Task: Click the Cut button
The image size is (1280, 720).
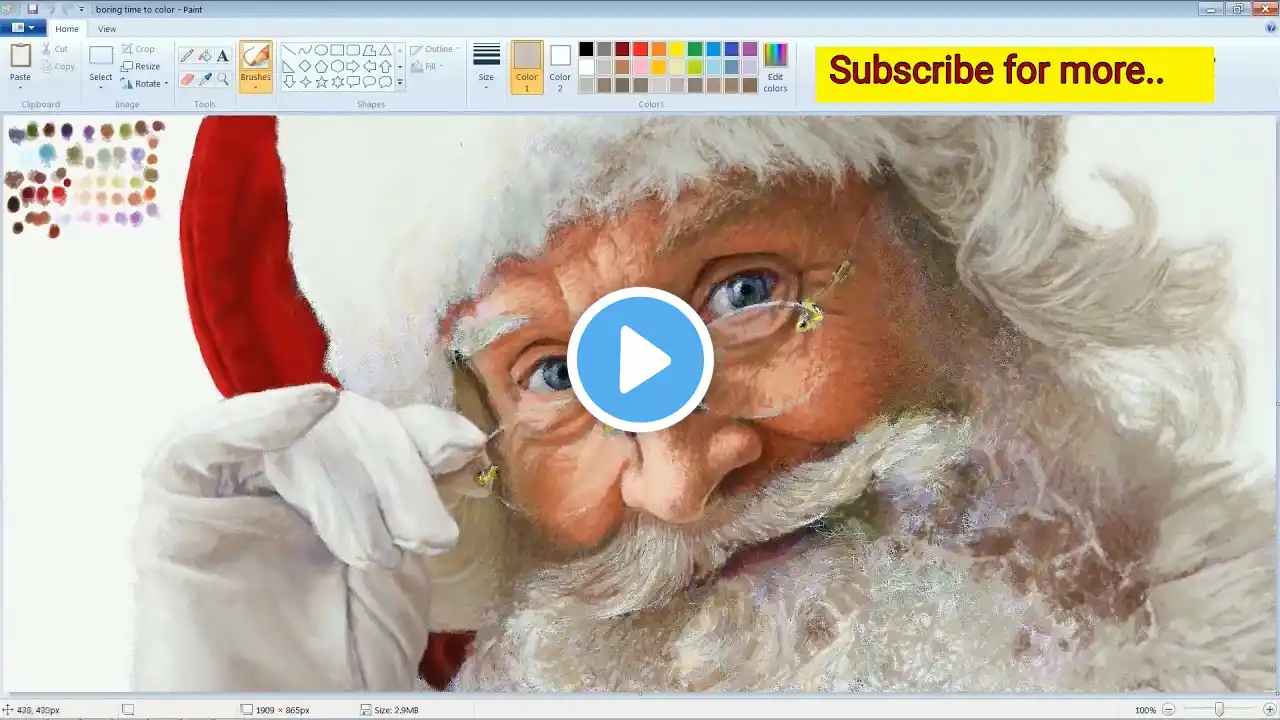Action: pos(55,49)
